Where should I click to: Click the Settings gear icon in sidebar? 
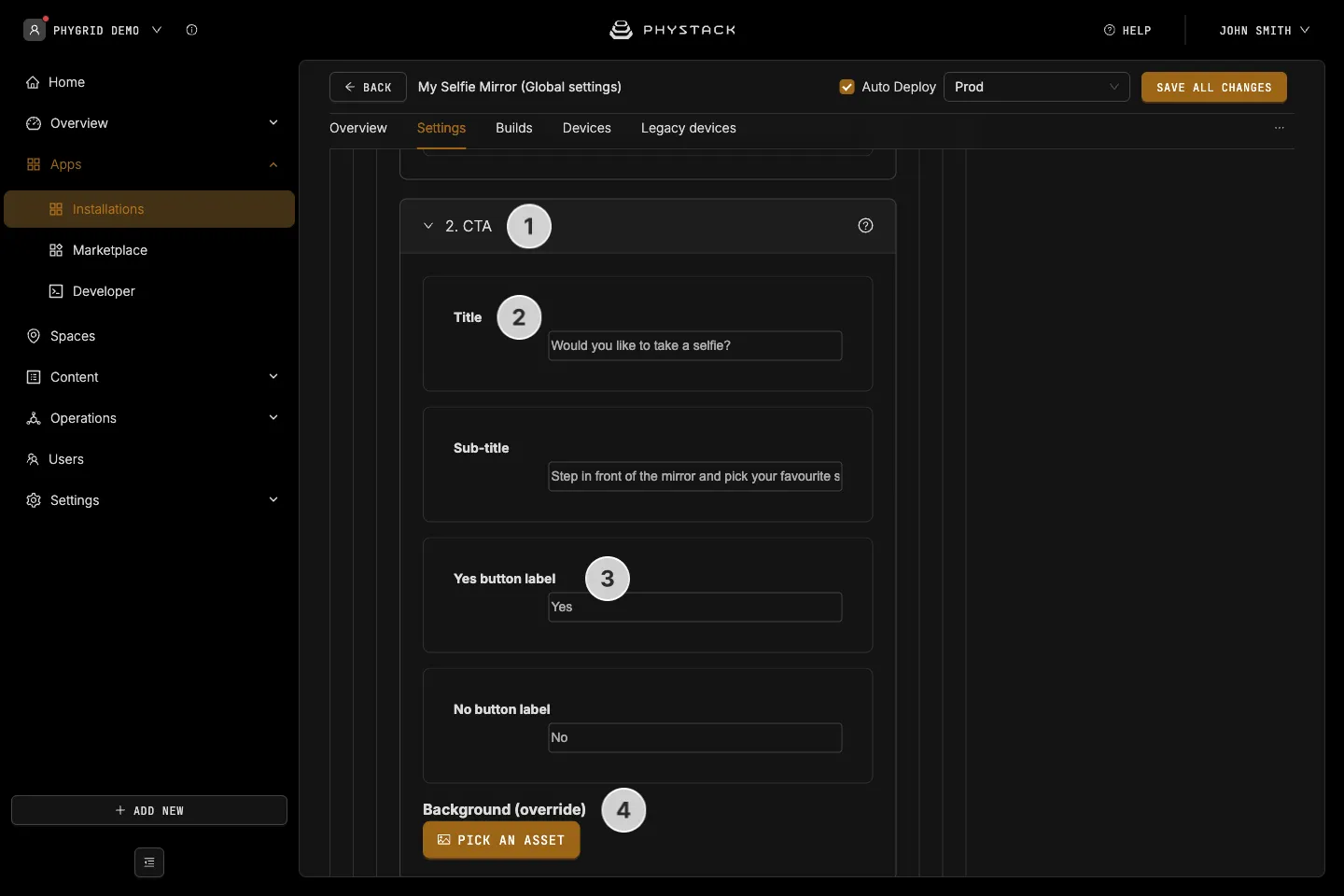[34, 500]
